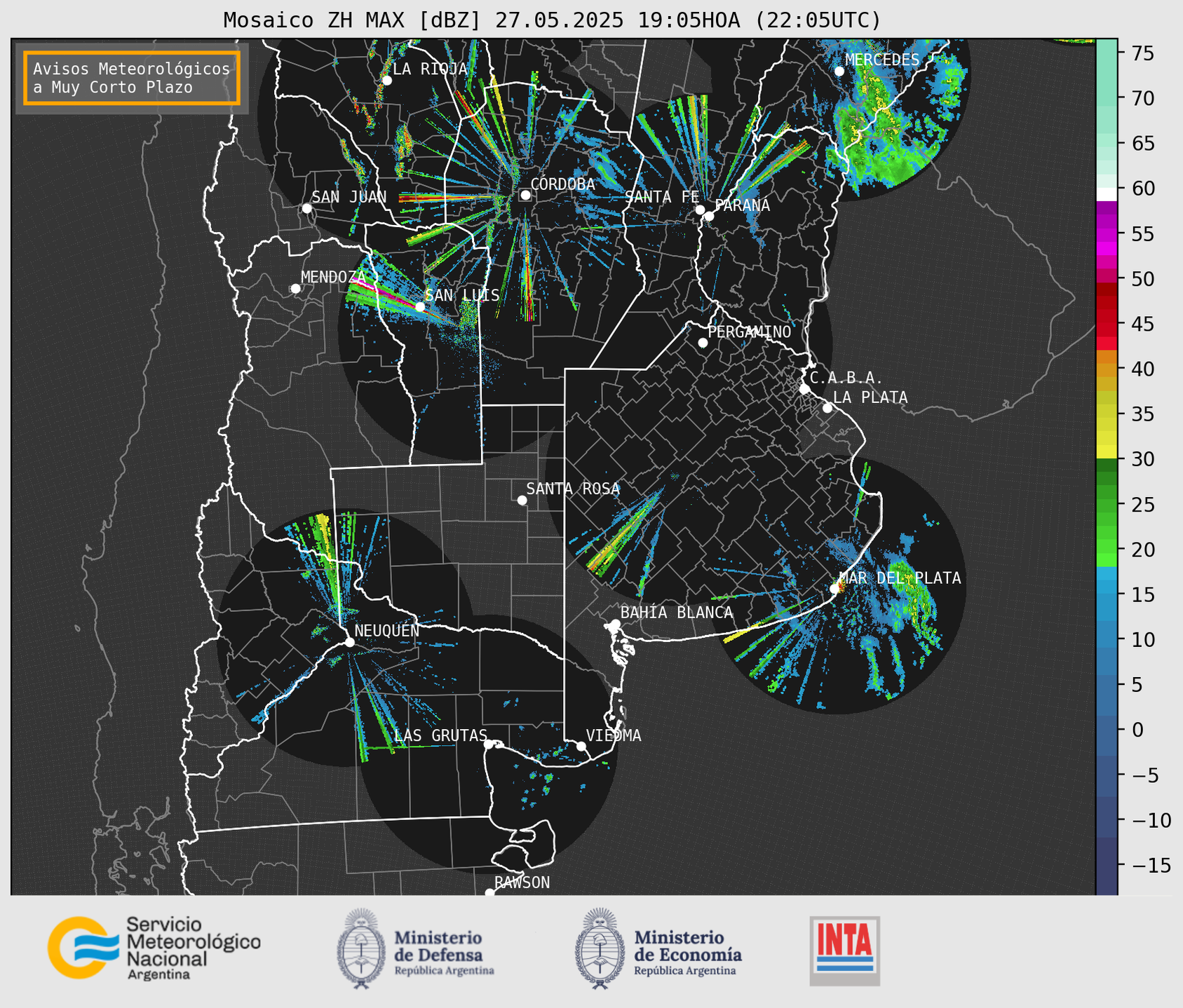Click the Córdoba city marker dot
1183x1008 pixels.
point(525,195)
